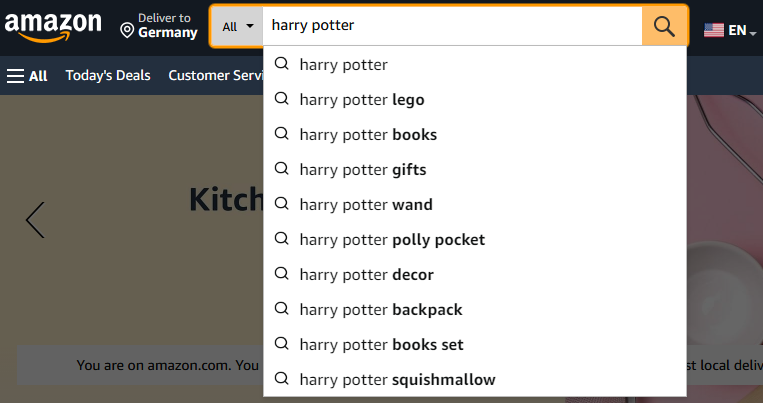Choose harry potter backpack suggestion
The image size is (763, 403).
[x=475, y=310]
